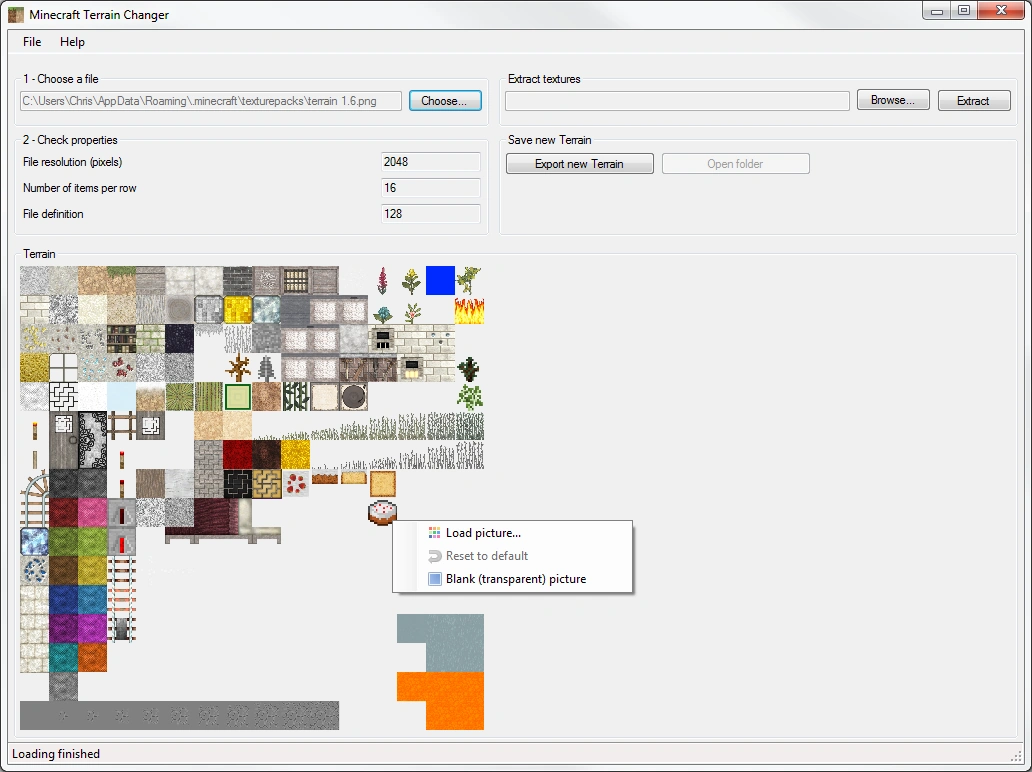This screenshot has height=772, width=1032.
Task: Select the large gray-blue water texture block
Action: [x=440, y=642]
